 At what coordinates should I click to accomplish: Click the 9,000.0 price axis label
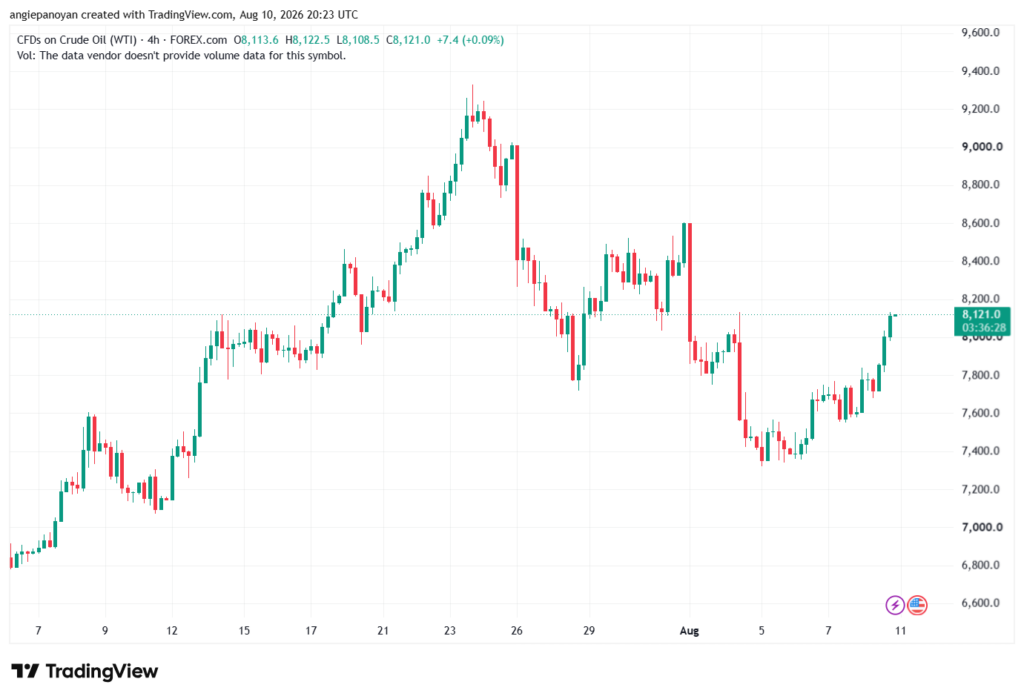coord(981,147)
